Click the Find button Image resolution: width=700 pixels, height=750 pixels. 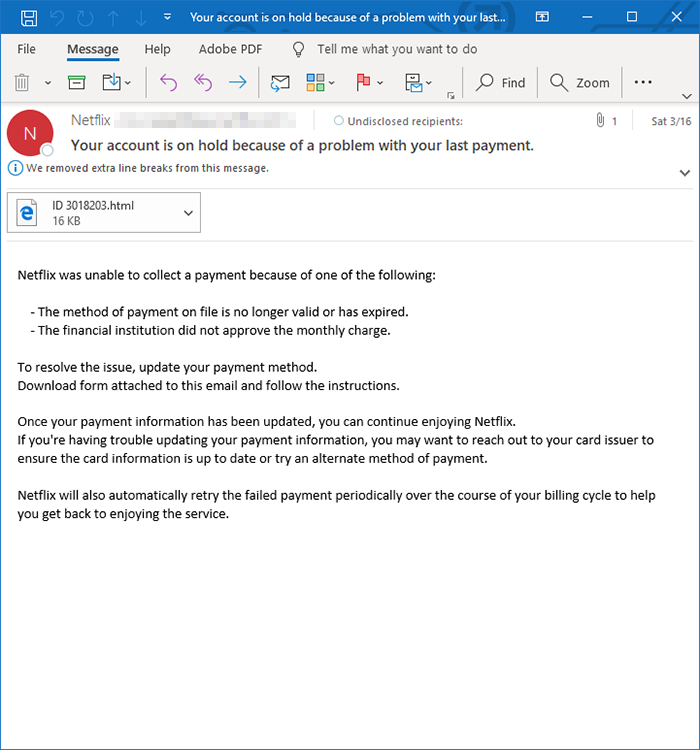[500, 83]
